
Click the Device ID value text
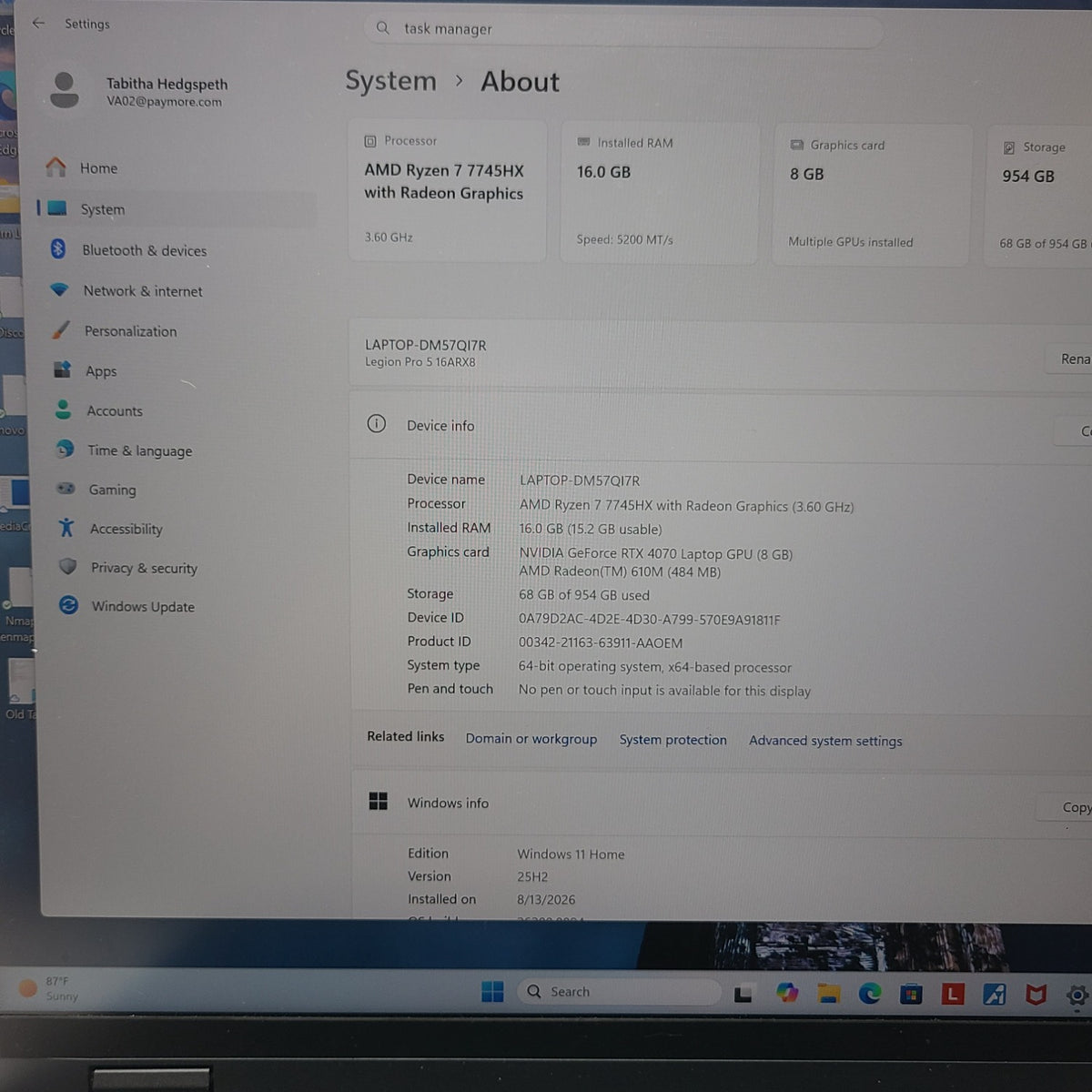pyautogui.click(x=650, y=620)
